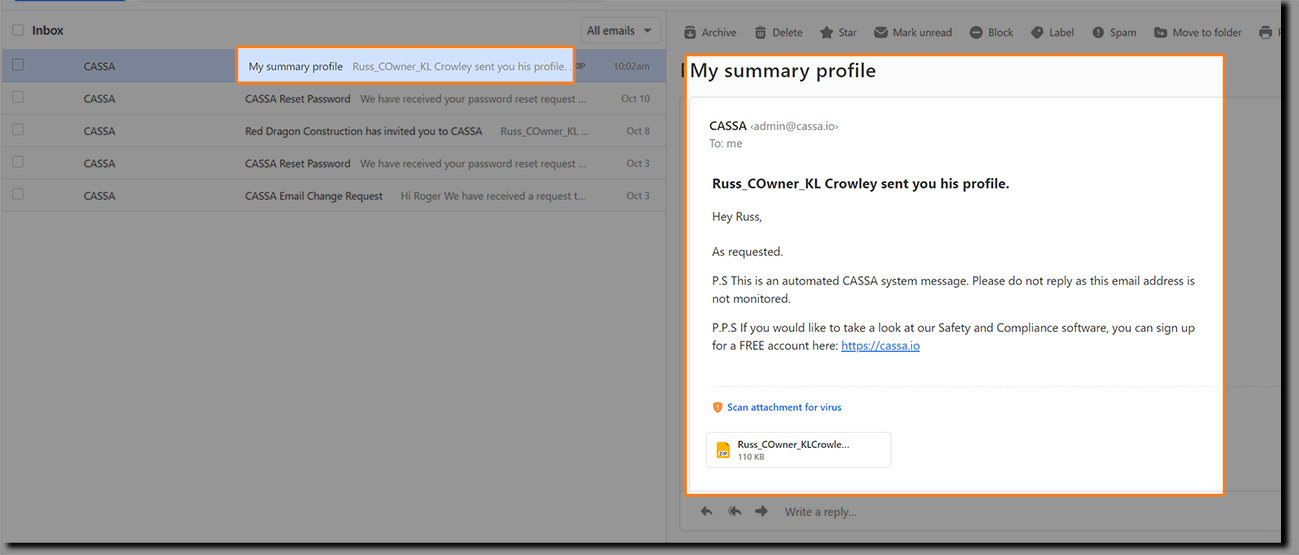This screenshot has width=1299, height=555.
Task: Star the current message
Action: pos(838,32)
